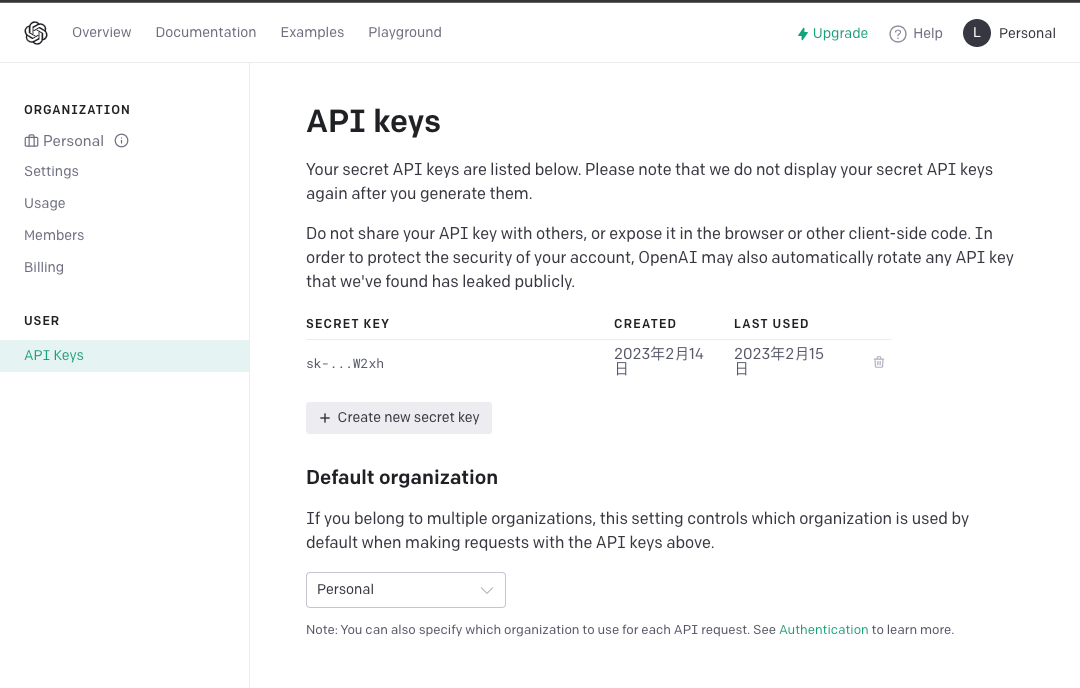Open the Members section
Viewport: 1080px width, 688px height.
tap(54, 235)
